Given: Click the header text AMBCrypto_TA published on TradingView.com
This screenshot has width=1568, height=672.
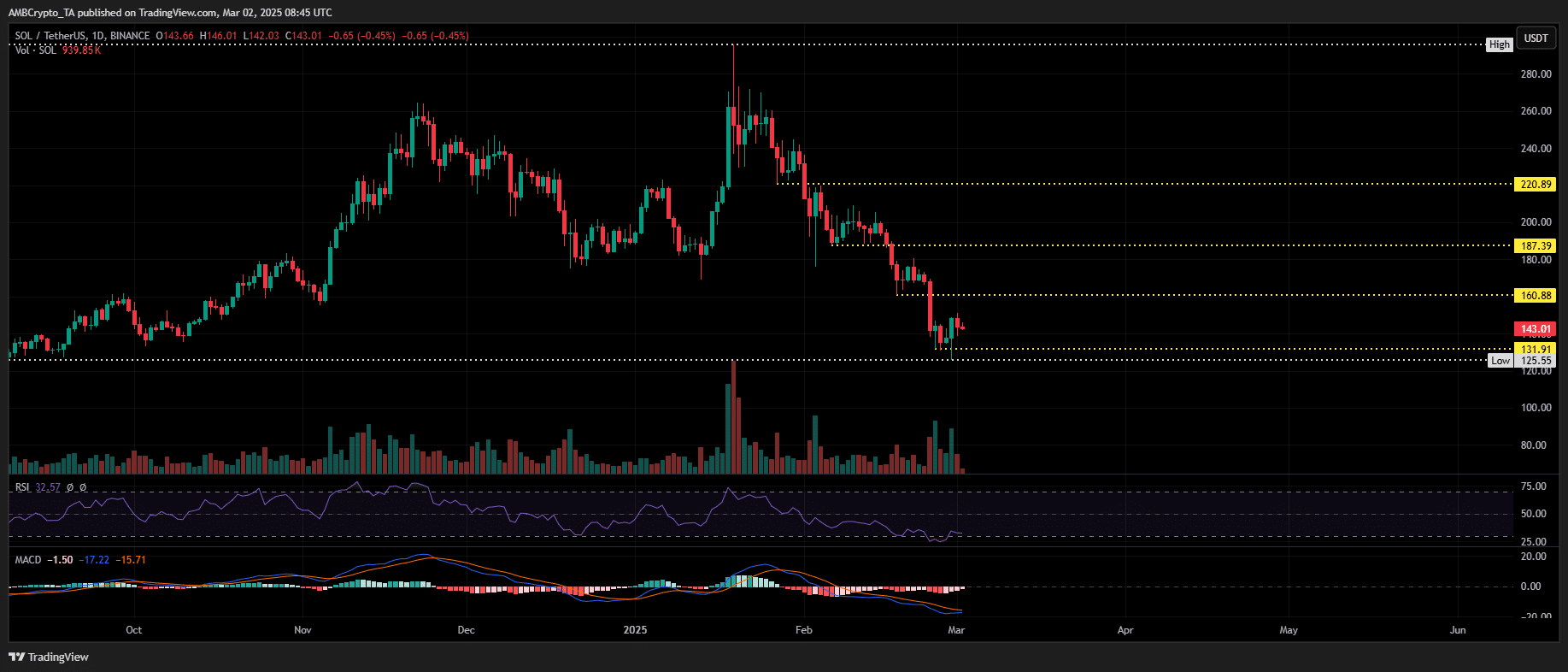Looking at the screenshot, I should (112, 13).
